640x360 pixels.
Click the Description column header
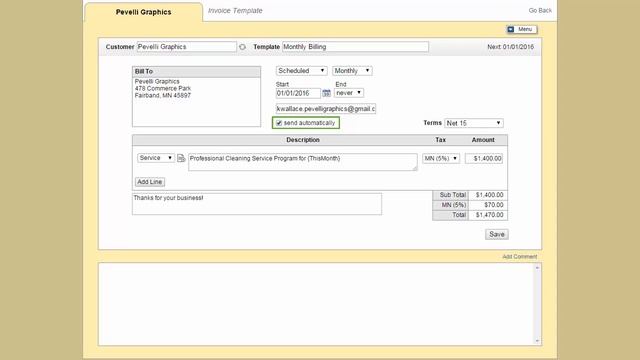(x=303, y=140)
